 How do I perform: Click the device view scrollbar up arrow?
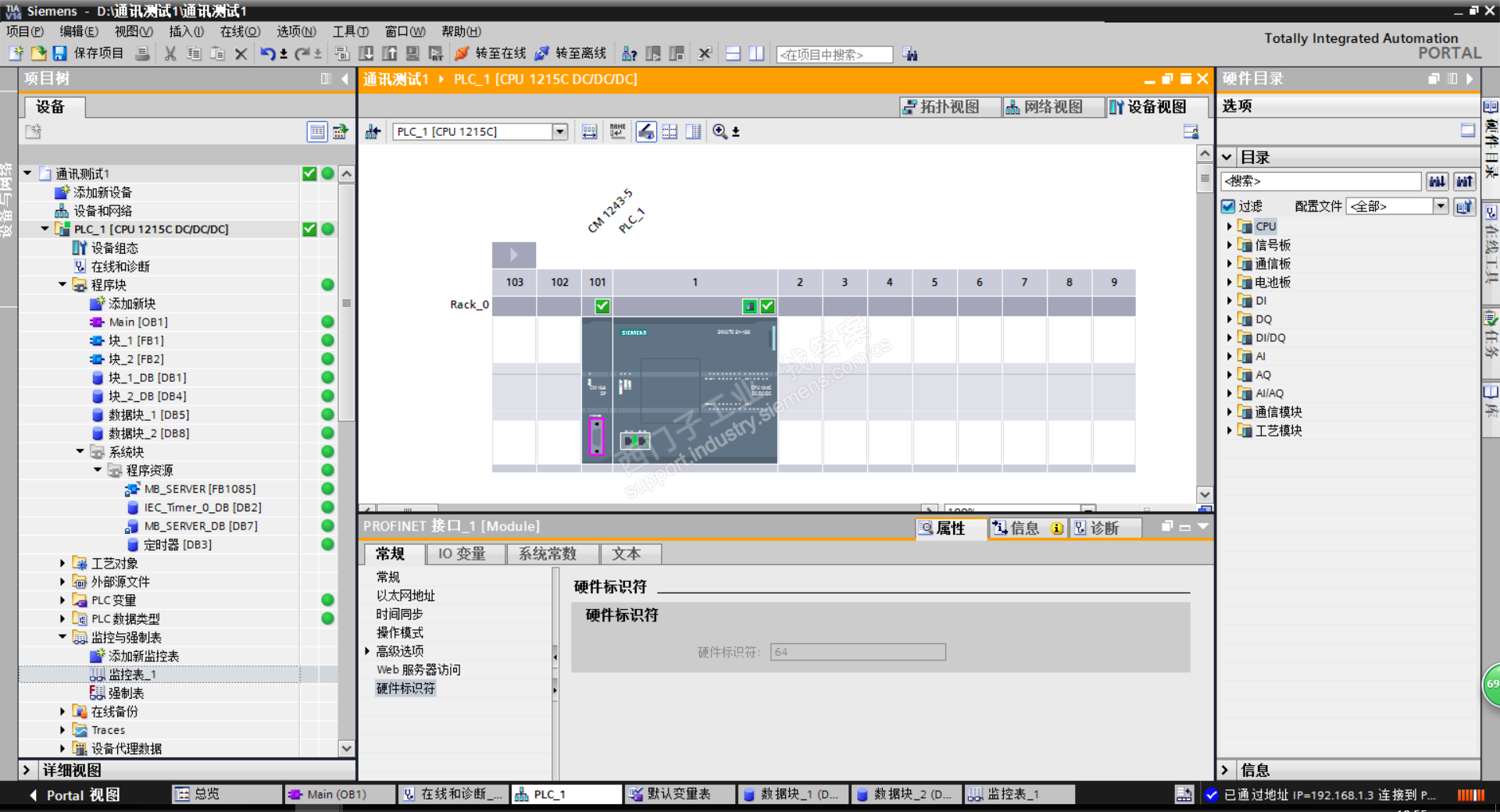[x=1205, y=154]
